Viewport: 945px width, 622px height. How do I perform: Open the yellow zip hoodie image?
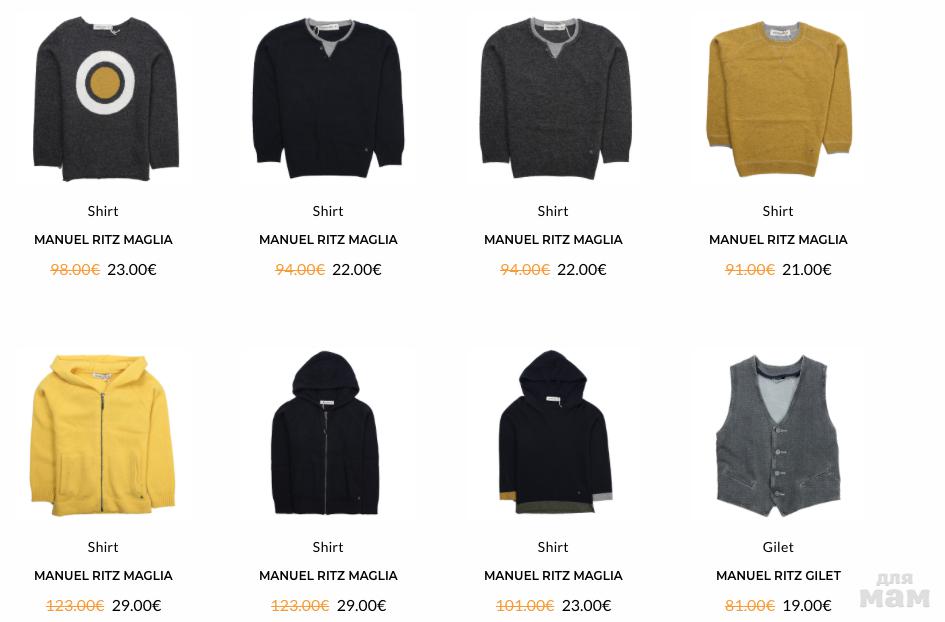102,436
